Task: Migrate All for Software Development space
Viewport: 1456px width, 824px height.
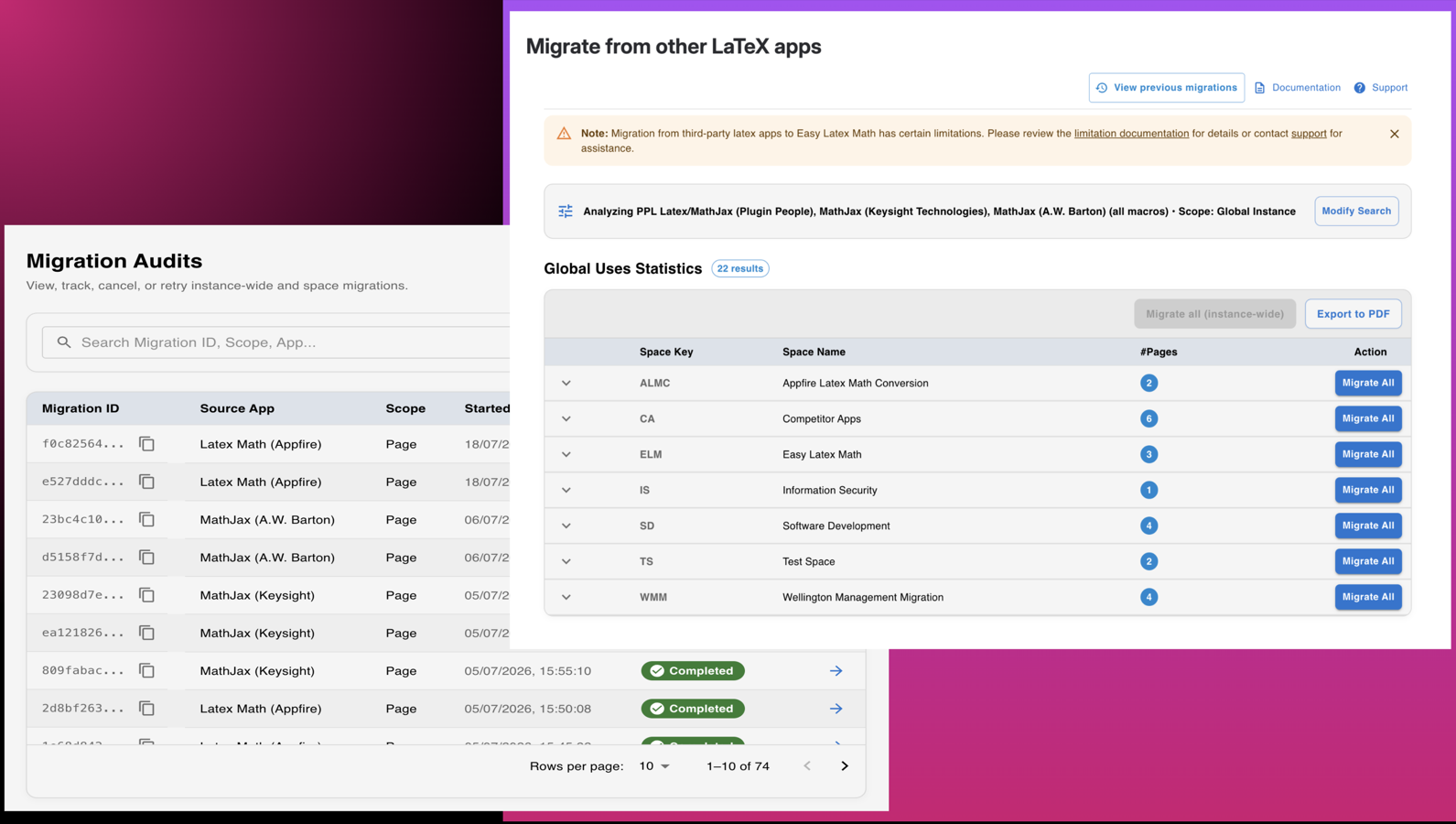Action: (1368, 526)
